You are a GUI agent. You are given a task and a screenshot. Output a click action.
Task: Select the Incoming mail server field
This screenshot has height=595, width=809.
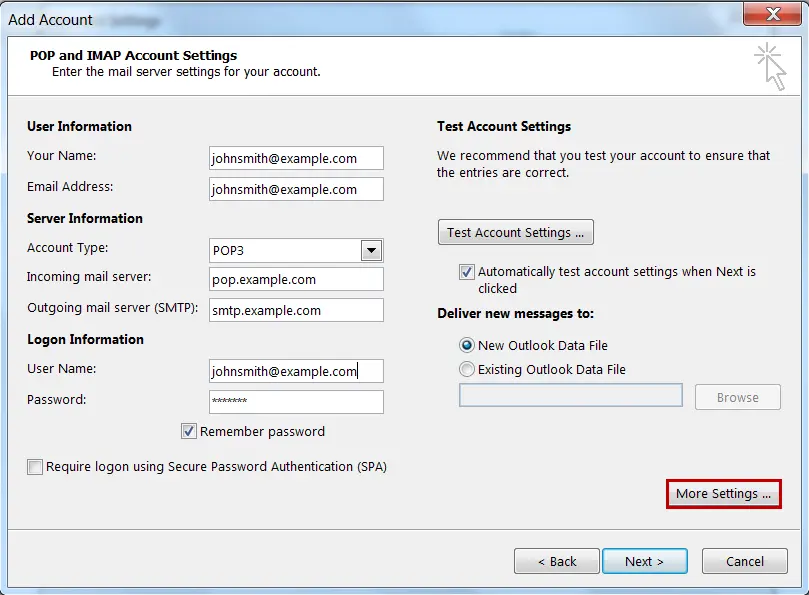click(296, 279)
